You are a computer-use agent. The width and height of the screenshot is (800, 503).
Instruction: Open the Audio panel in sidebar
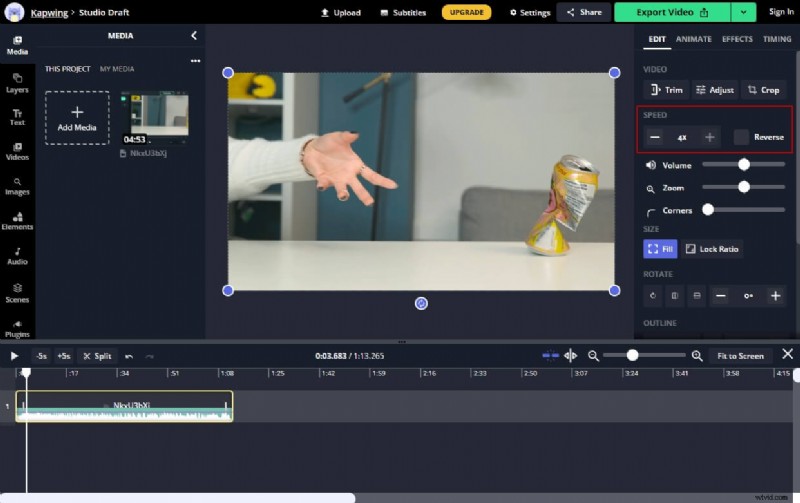(17, 256)
